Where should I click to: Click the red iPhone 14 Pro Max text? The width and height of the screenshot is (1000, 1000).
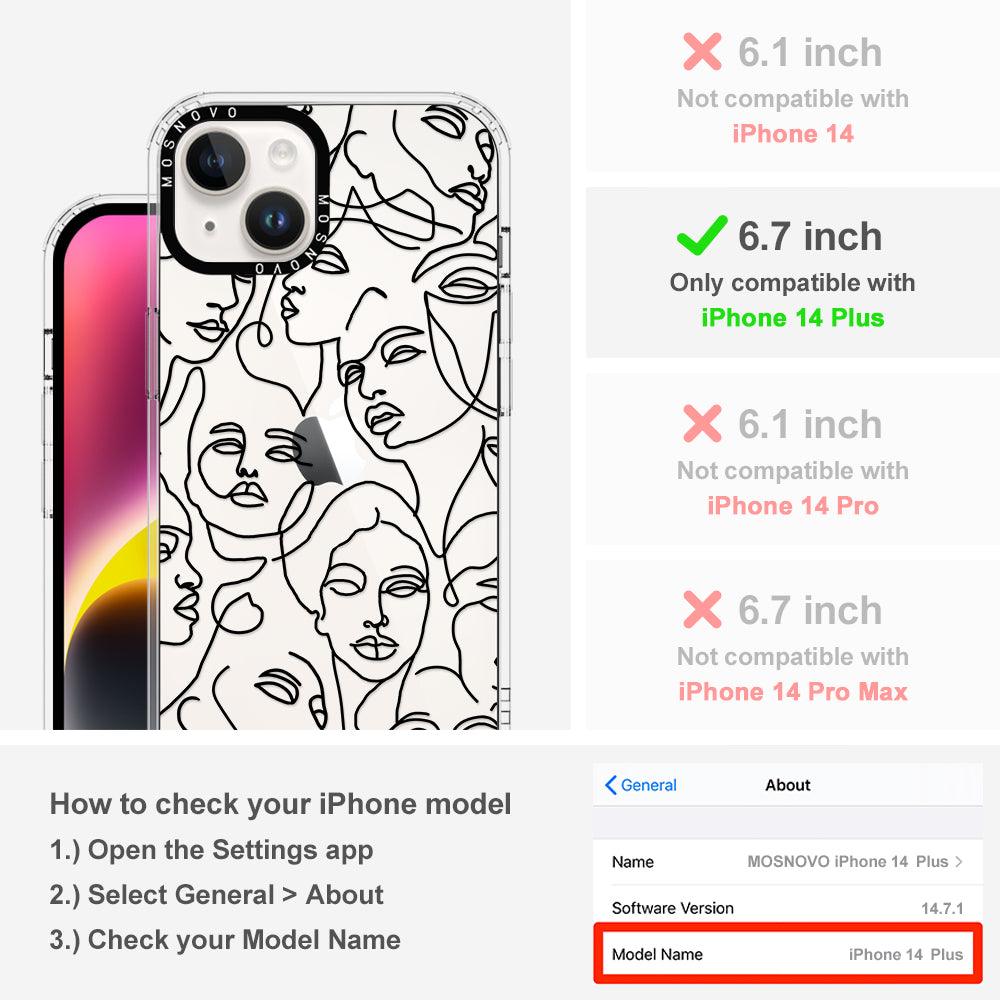click(793, 692)
